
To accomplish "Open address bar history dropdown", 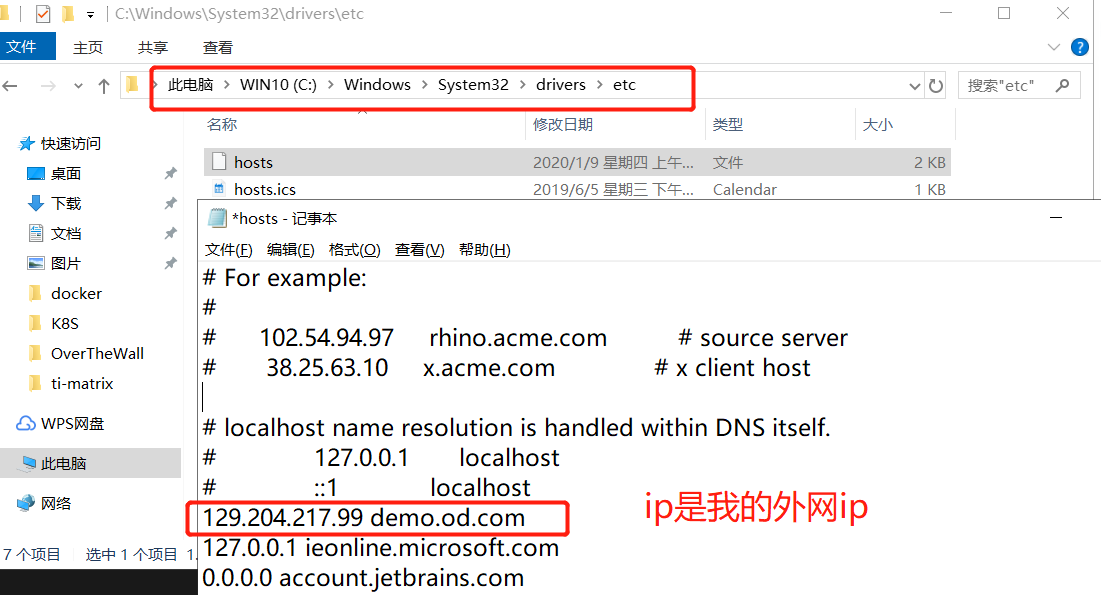I will coord(914,86).
